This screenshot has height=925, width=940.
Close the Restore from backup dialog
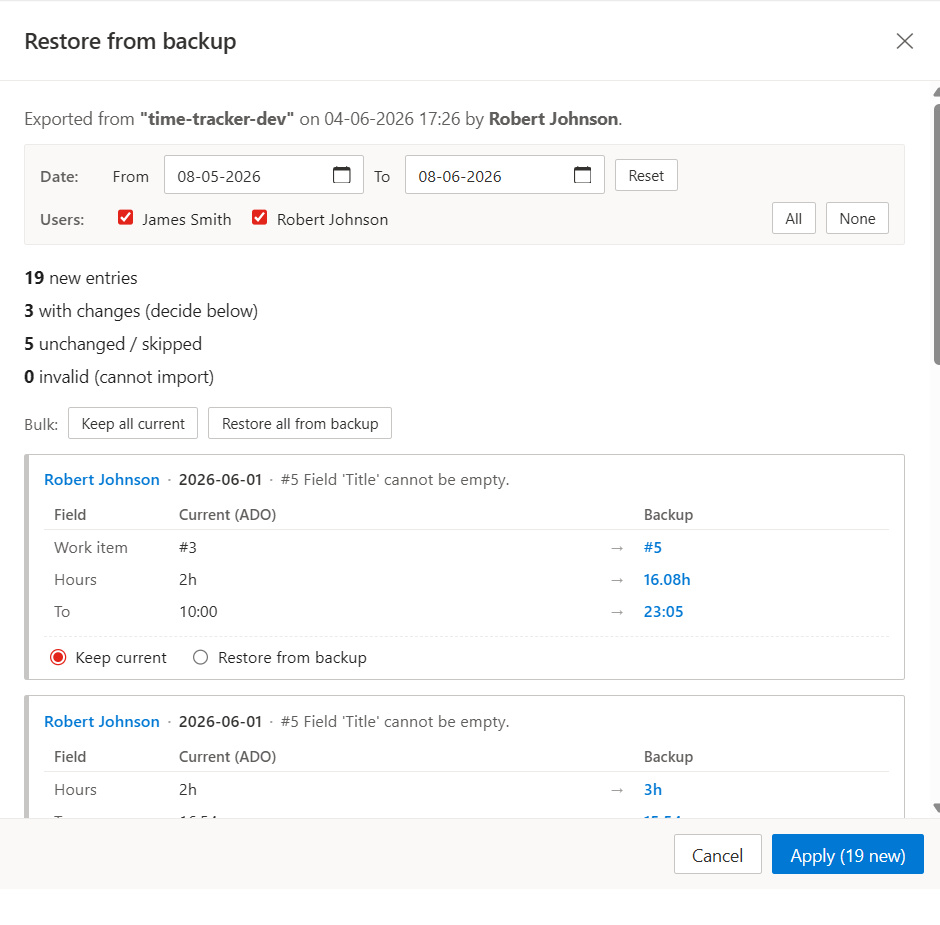904,41
